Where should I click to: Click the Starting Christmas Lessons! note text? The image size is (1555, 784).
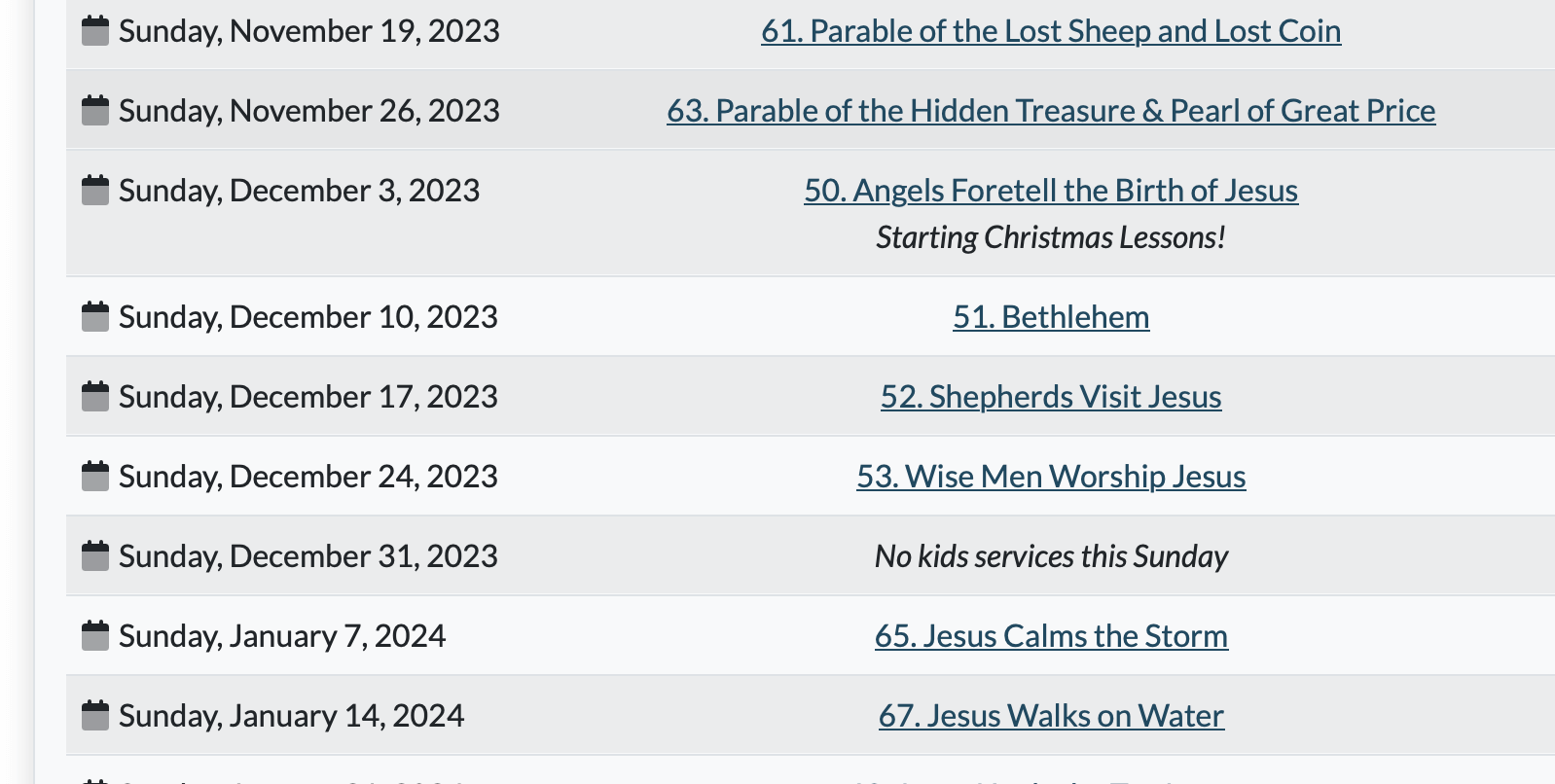click(x=1051, y=237)
